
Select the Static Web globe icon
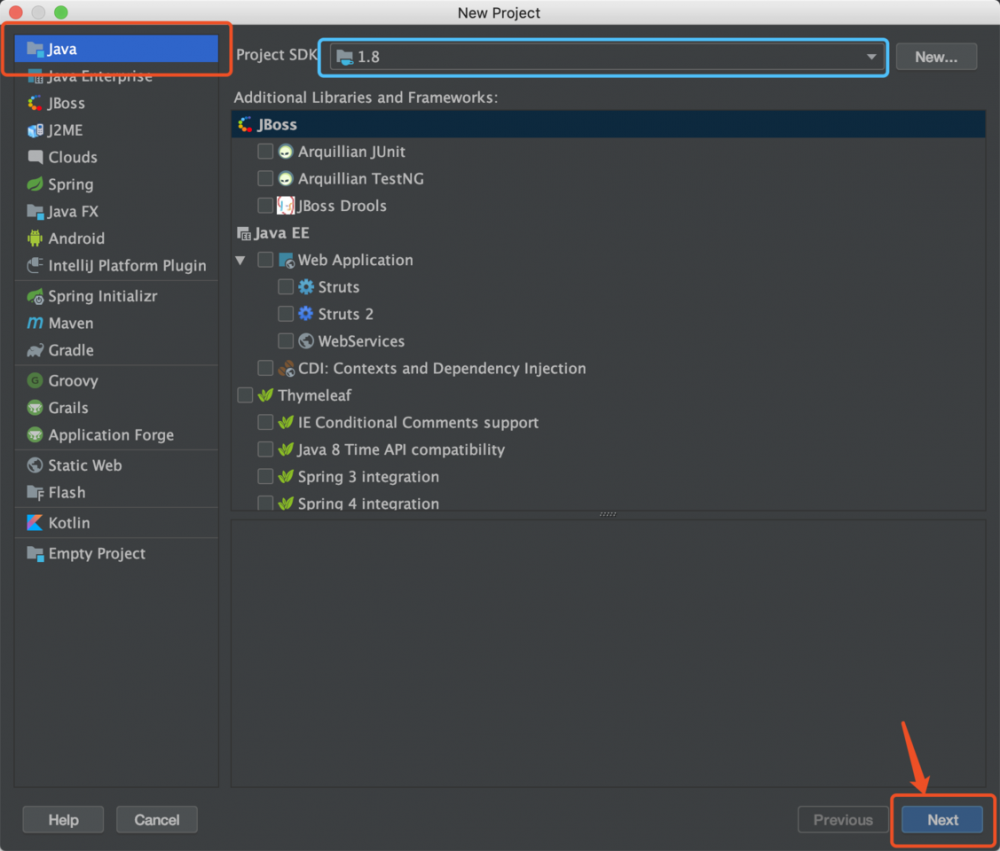(x=35, y=465)
